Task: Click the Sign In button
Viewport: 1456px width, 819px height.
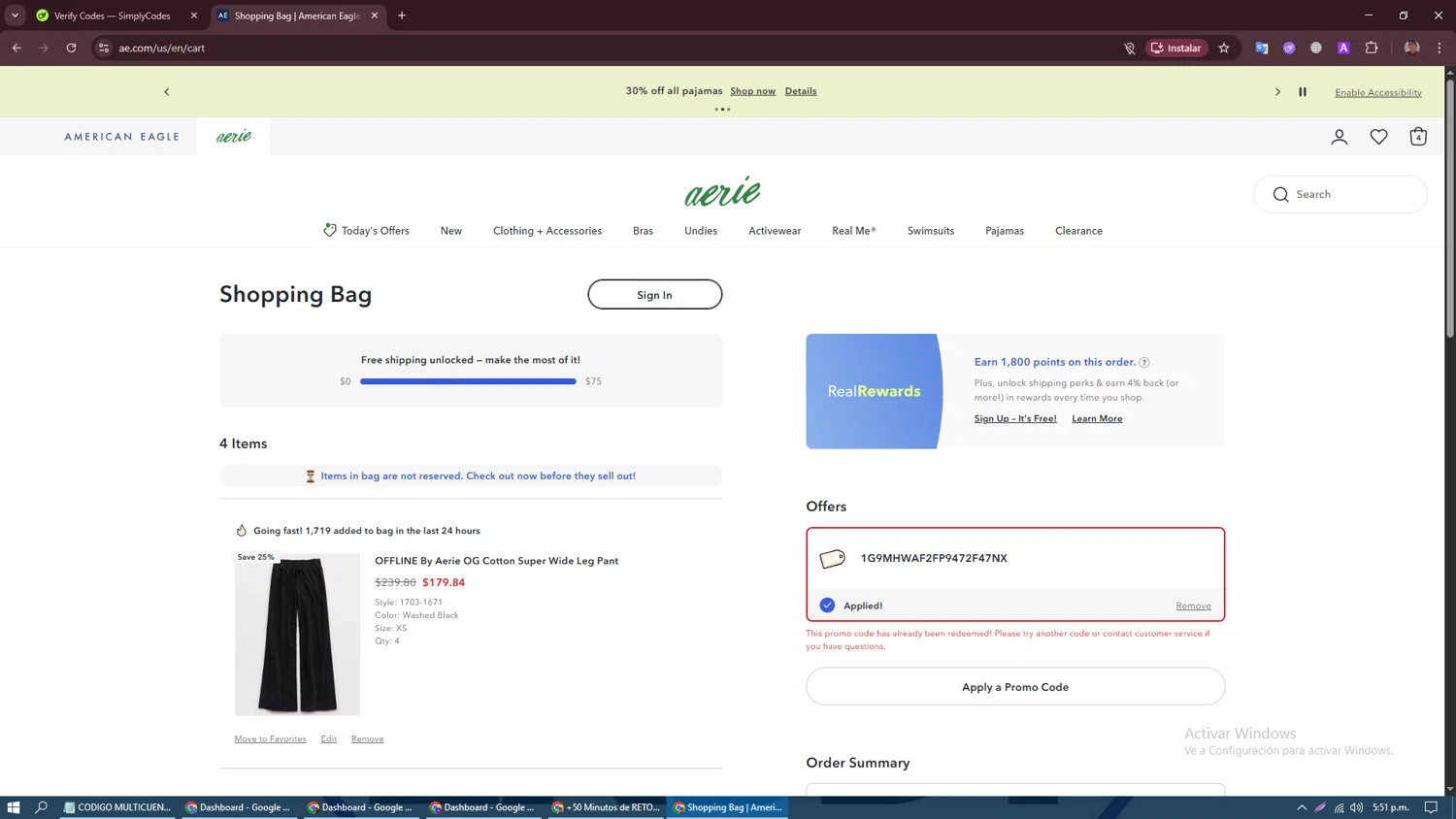Action: 654,295
